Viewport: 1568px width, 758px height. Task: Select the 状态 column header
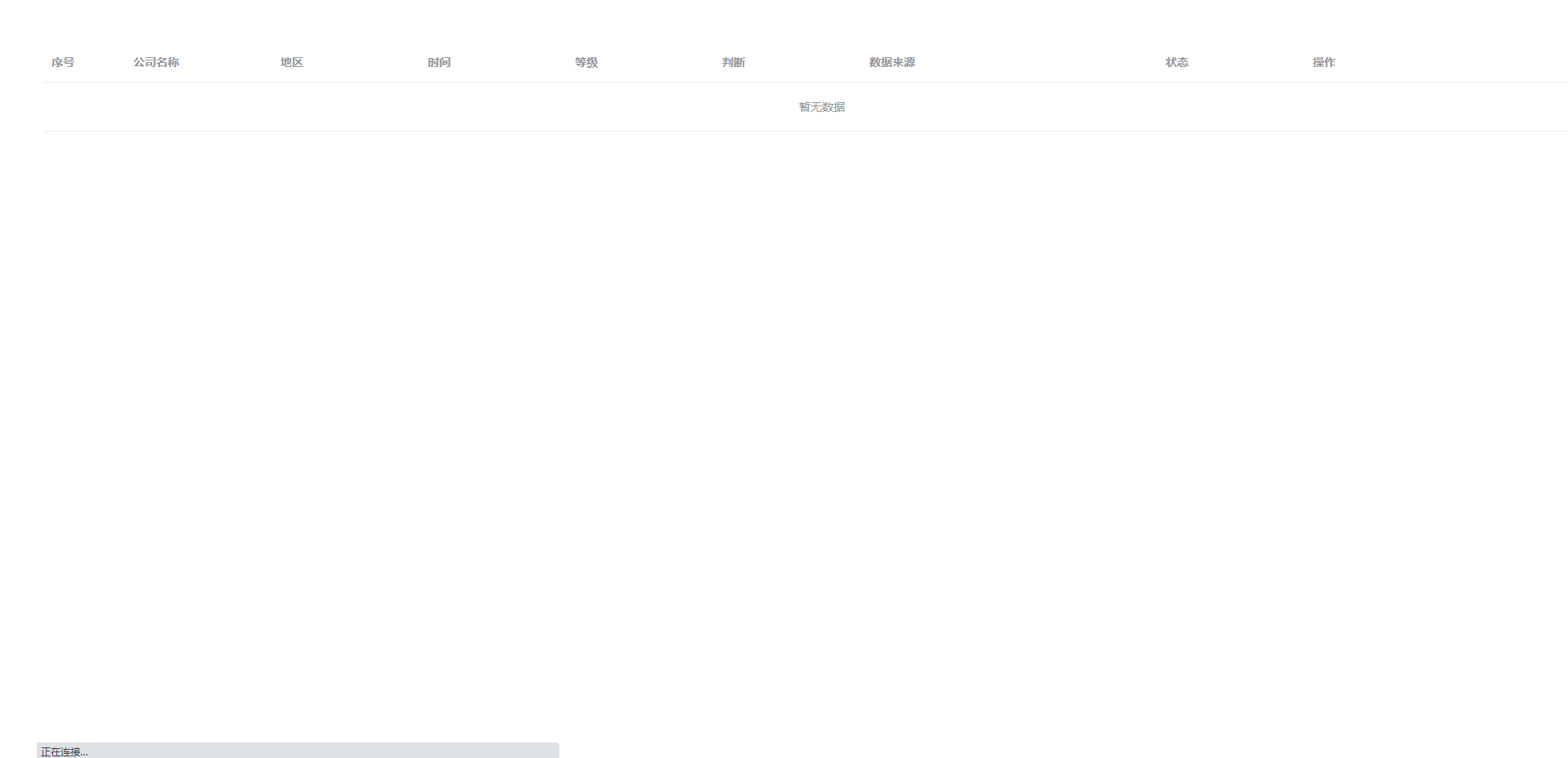1177,62
